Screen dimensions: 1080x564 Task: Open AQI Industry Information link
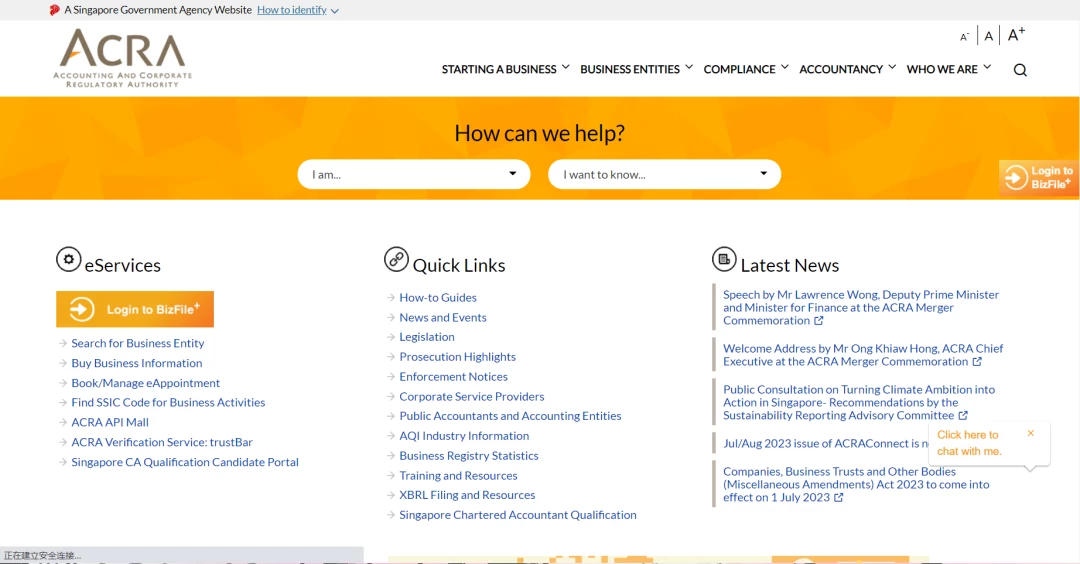(464, 436)
